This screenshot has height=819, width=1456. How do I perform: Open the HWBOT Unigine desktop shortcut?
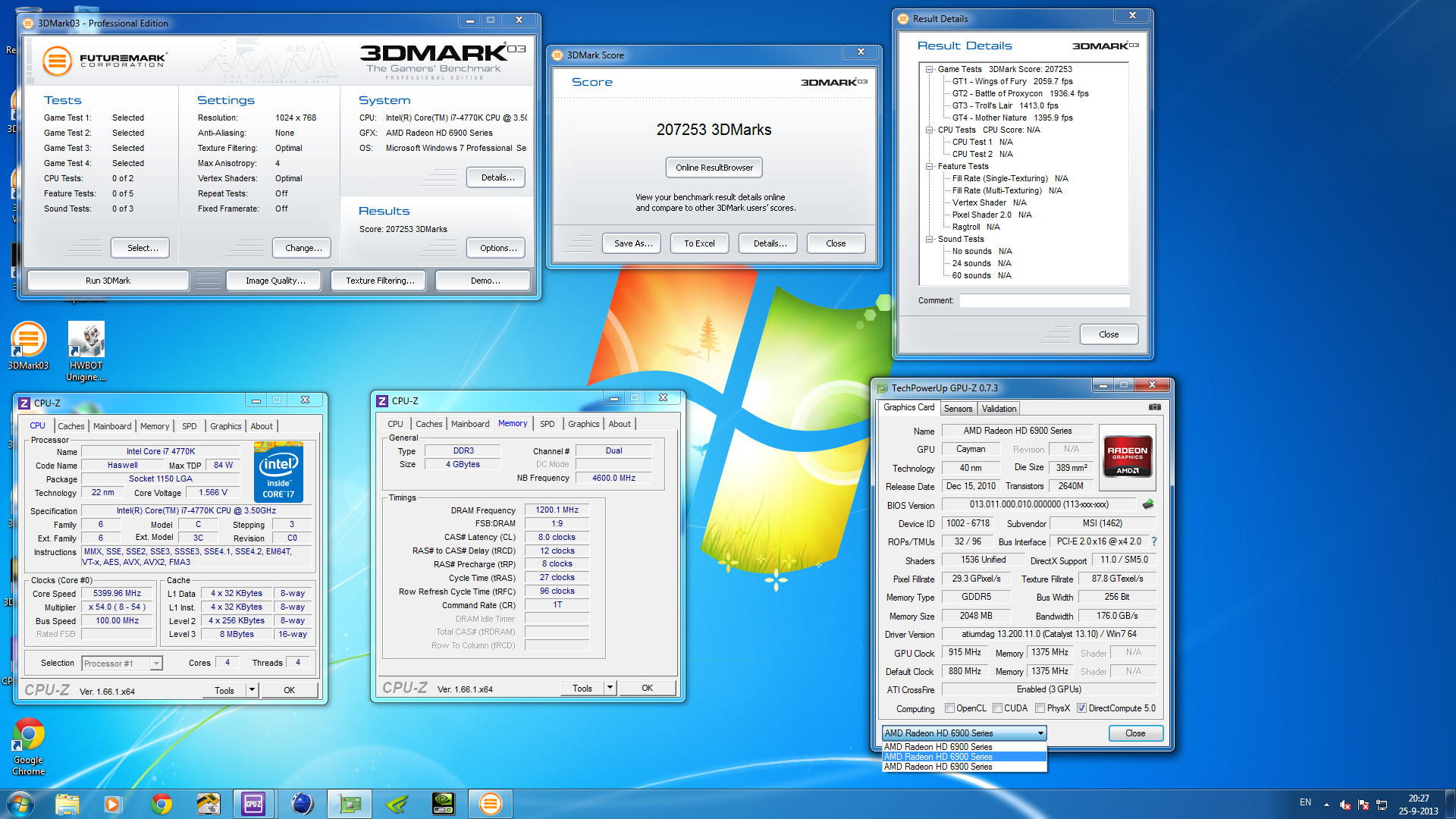pyautogui.click(x=86, y=351)
